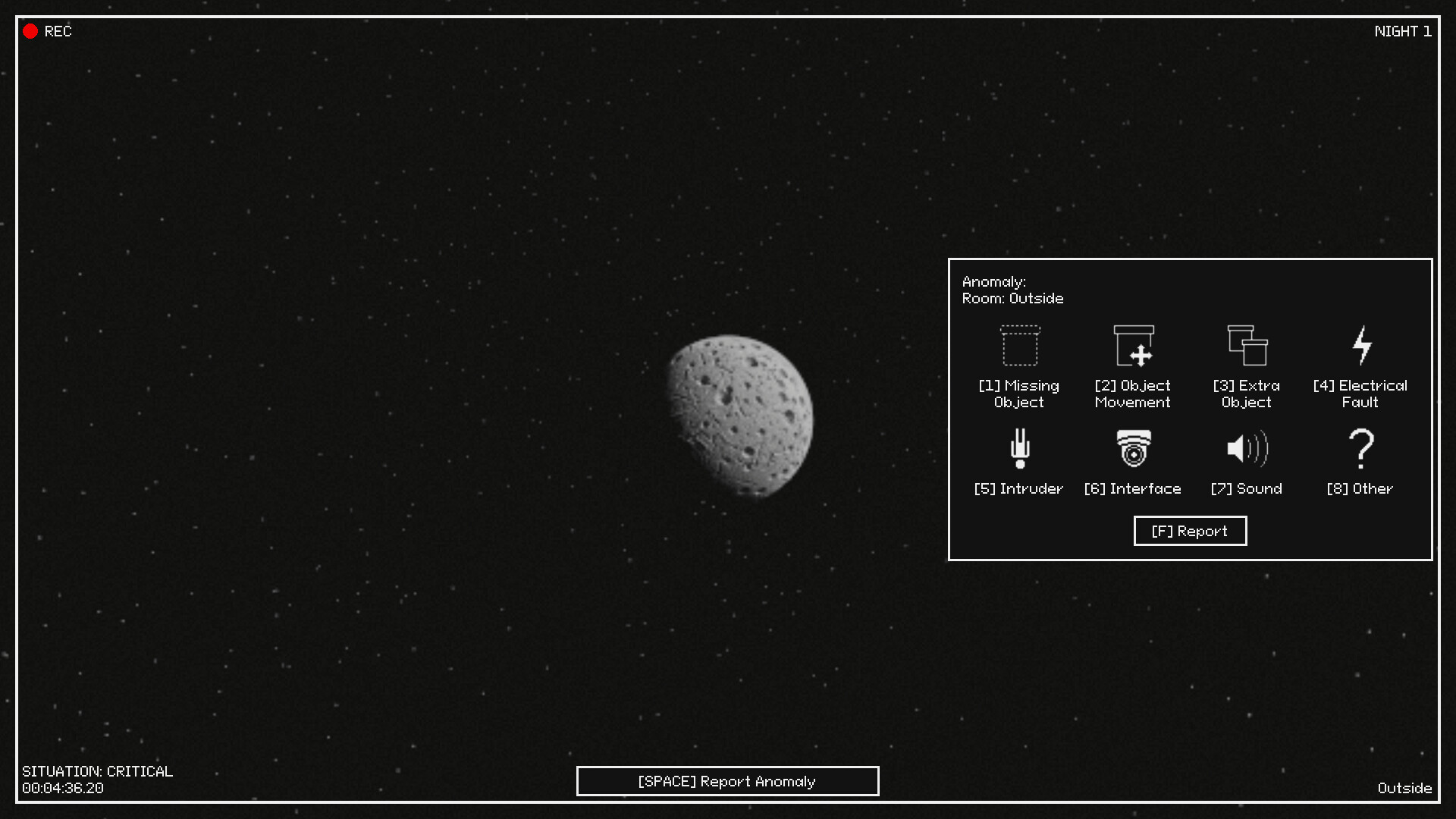1456x819 pixels.
Task: Select the Other question mark icon
Action: pyautogui.click(x=1360, y=449)
